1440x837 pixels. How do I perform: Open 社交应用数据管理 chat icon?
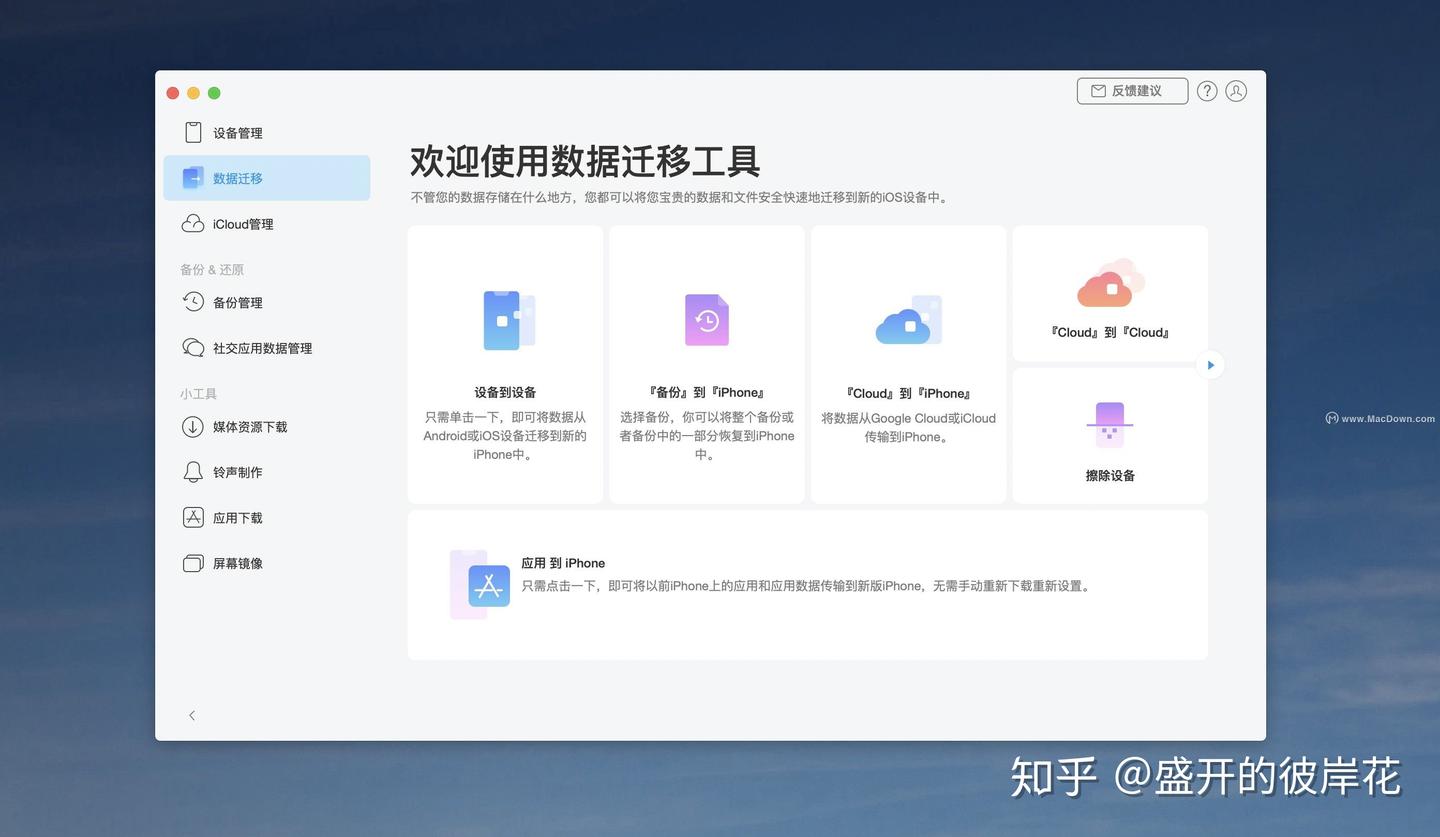[x=193, y=347]
